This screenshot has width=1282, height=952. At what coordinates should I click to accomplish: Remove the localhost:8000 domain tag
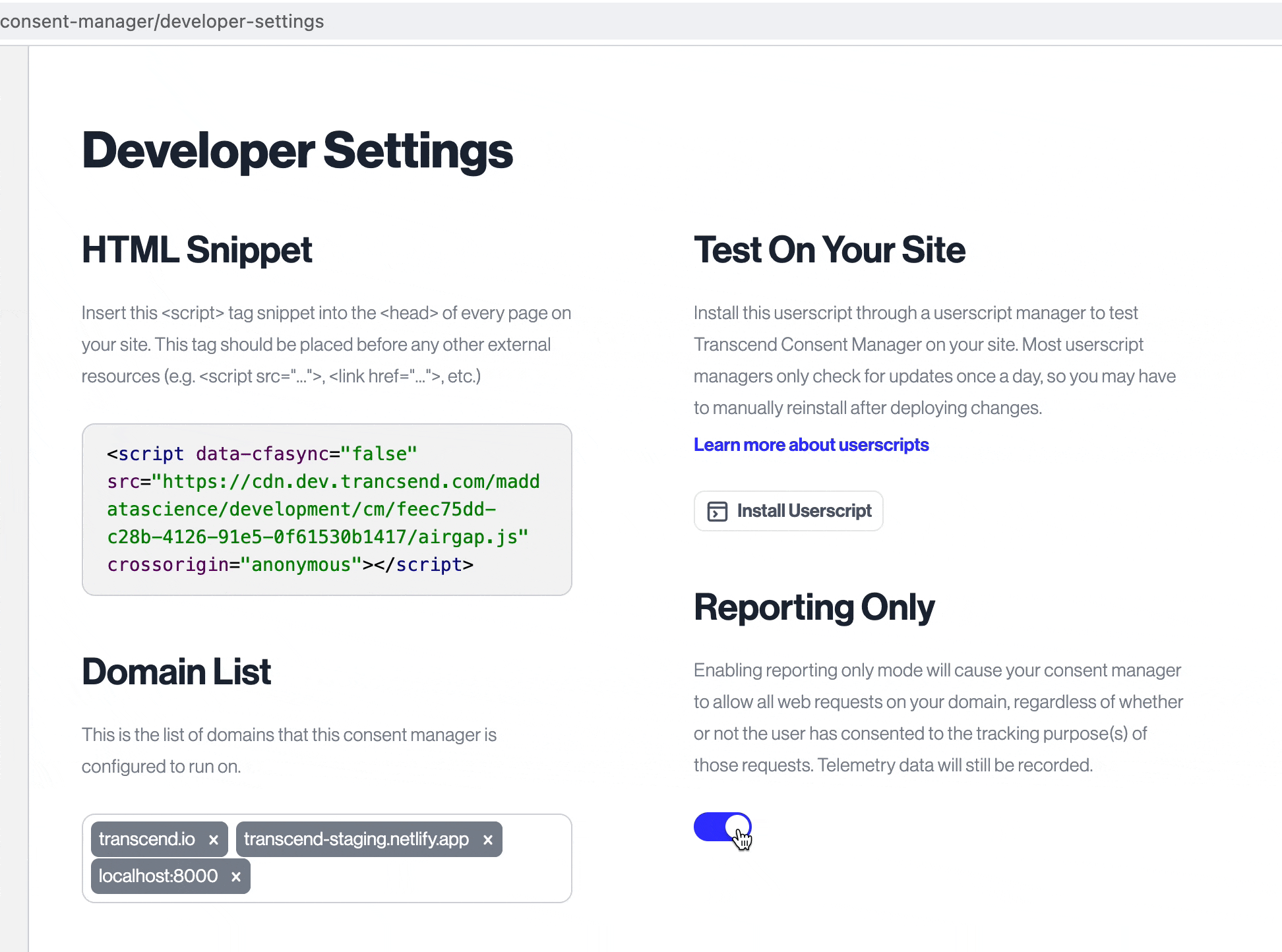pyautogui.click(x=236, y=877)
